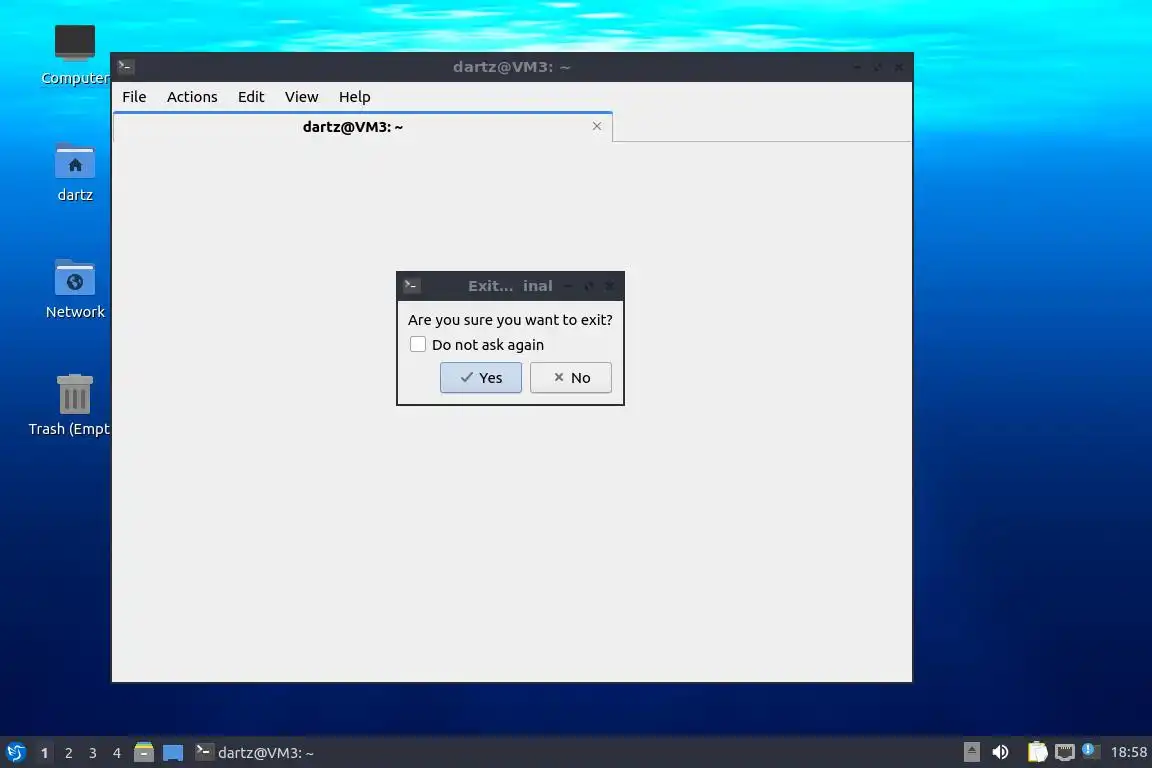Image resolution: width=1152 pixels, height=768 pixels.
Task: Click the terminal icon in Exit dialog title bar
Action: click(411, 286)
